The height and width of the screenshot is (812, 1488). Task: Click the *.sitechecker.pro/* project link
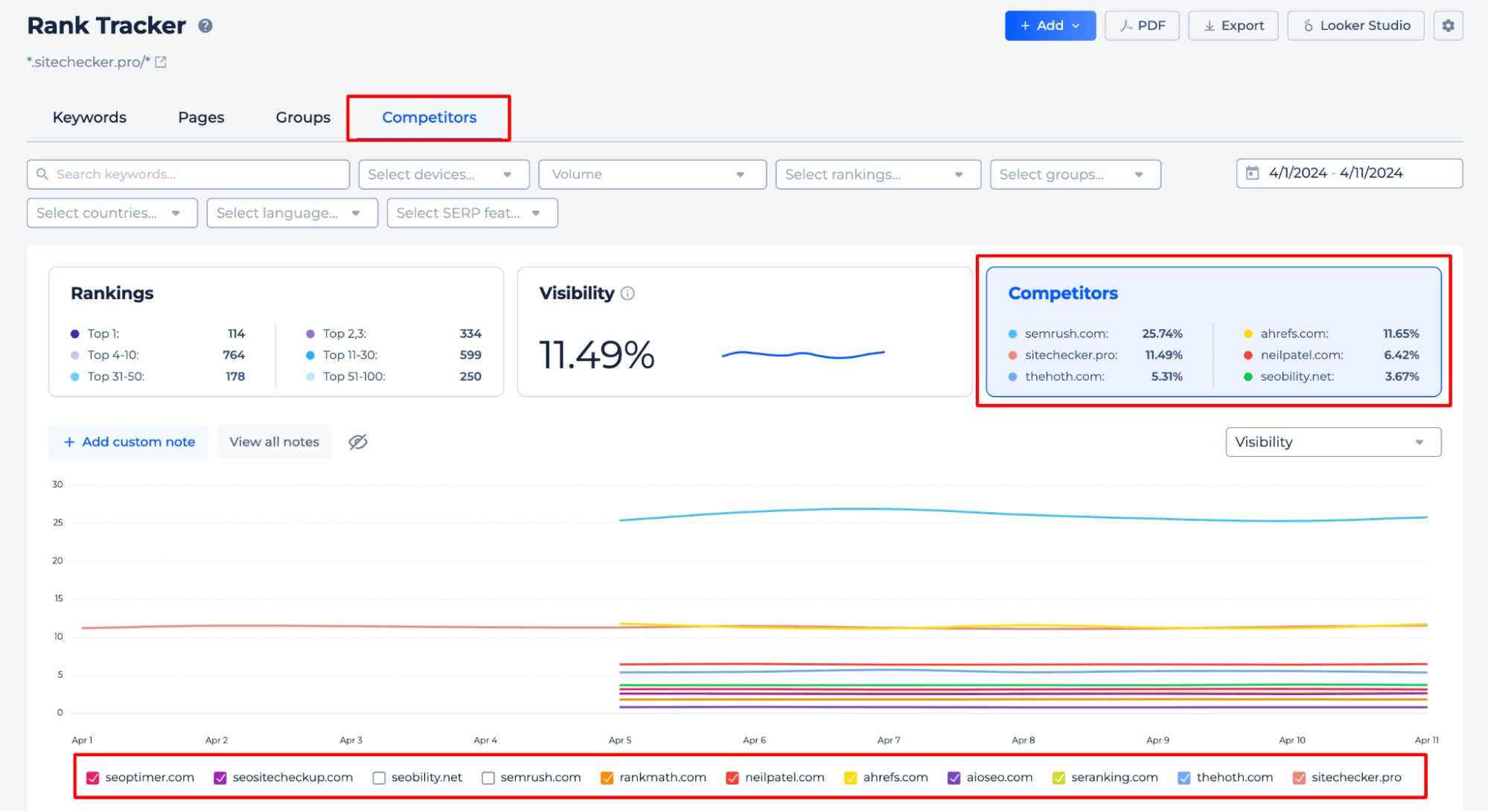click(89, 63)
